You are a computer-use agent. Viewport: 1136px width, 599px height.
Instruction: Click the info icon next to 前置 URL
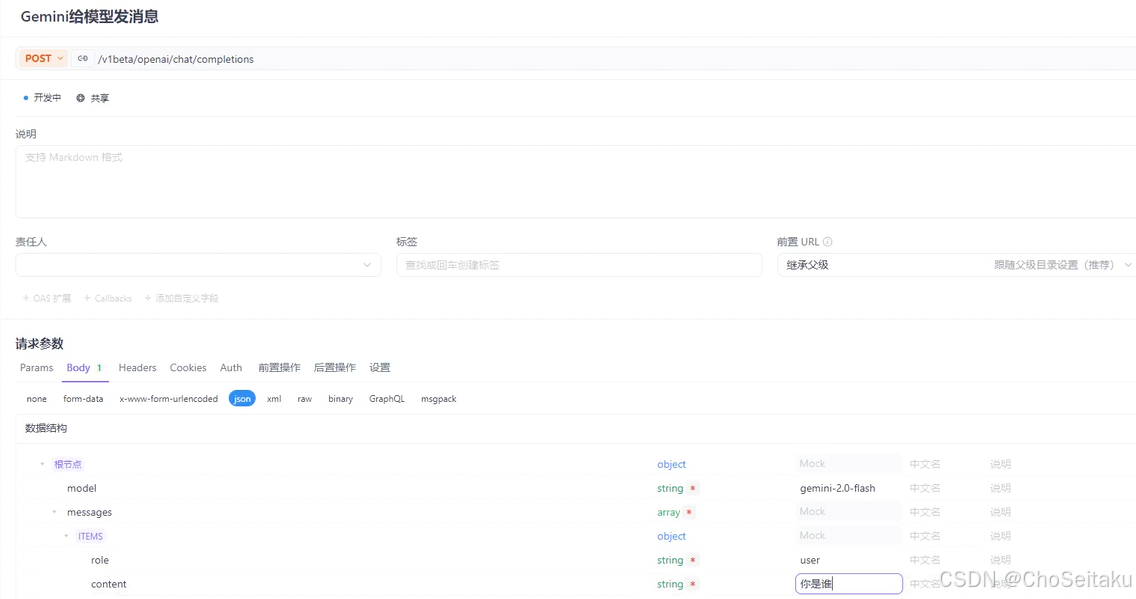tap(827, 242)
